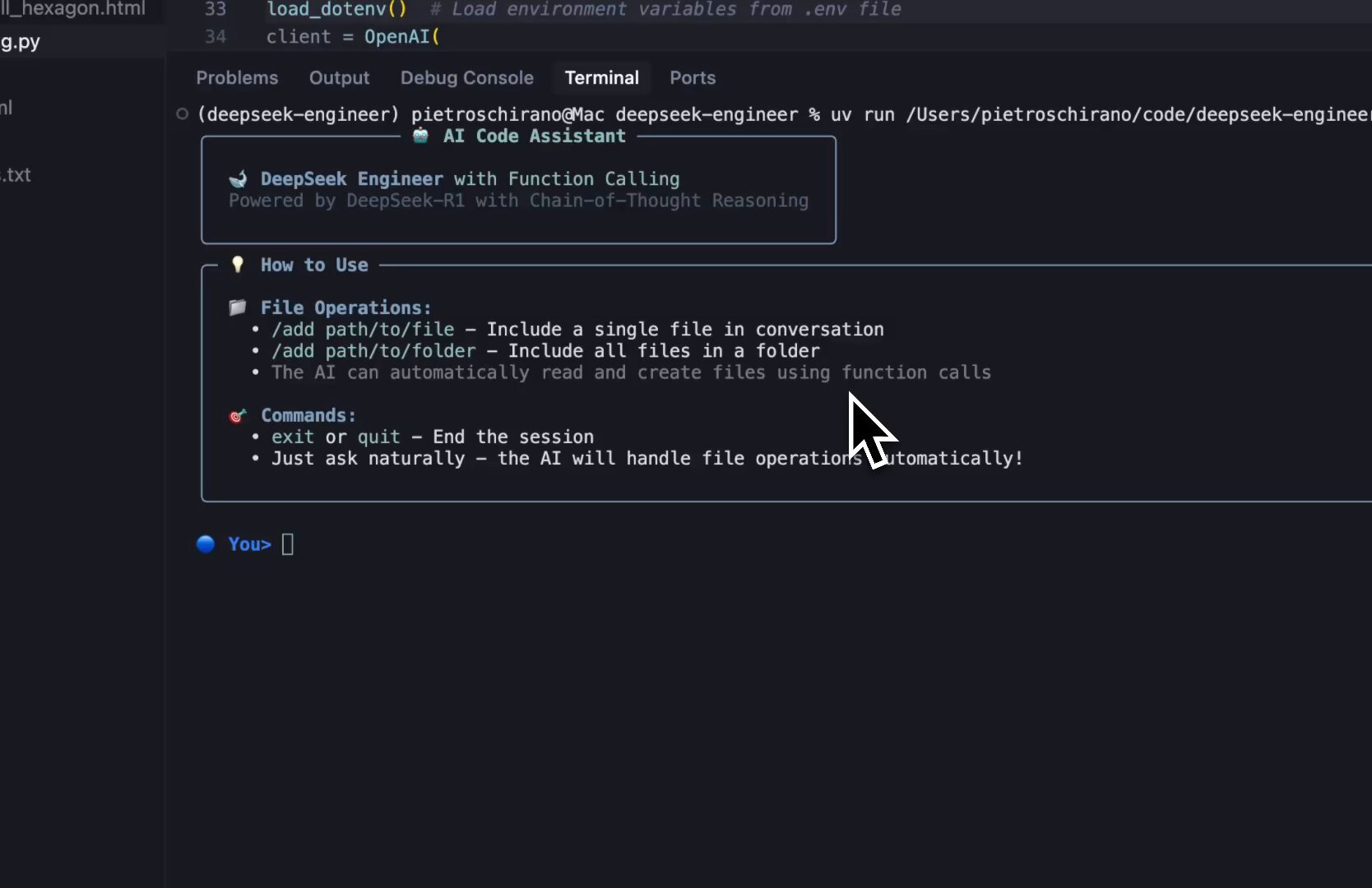Click the whale icon next to DeepSeek Engineer
This screenshot has height=888, width=1372.
click(x=239, y=178)
